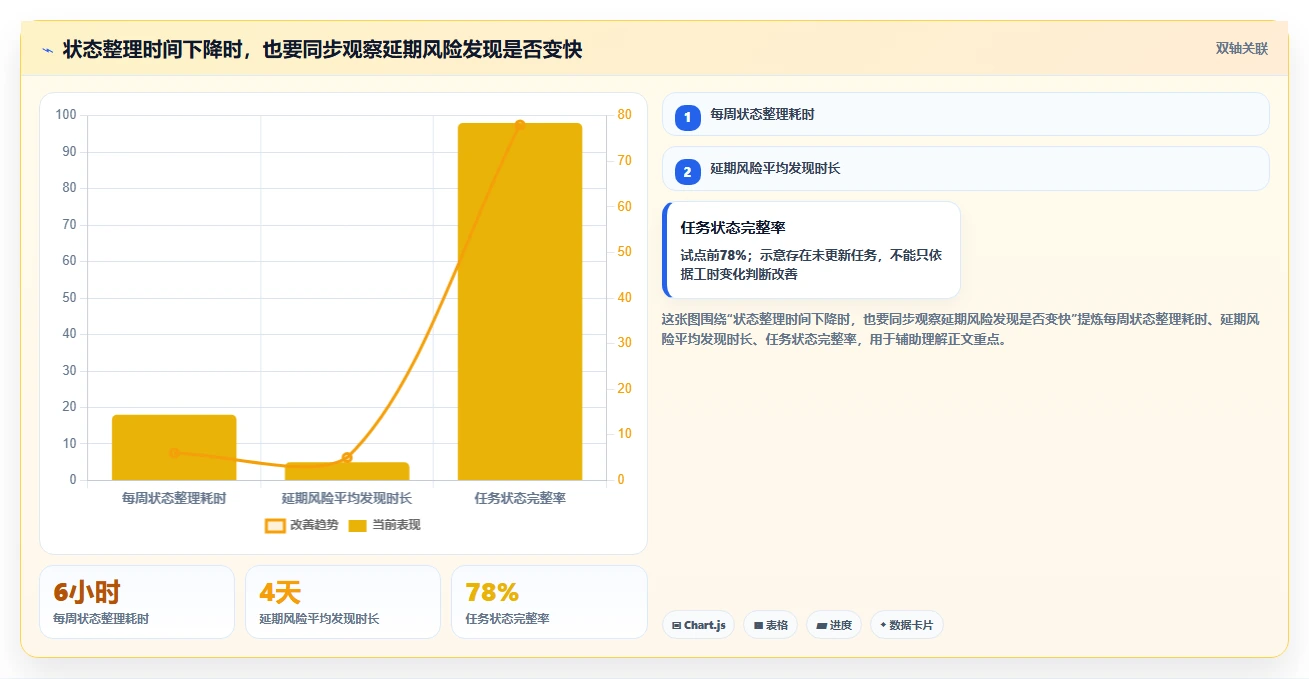Click the Chart.js tag
This screenshot has height=679, width=1309.
tap(698, 625)
